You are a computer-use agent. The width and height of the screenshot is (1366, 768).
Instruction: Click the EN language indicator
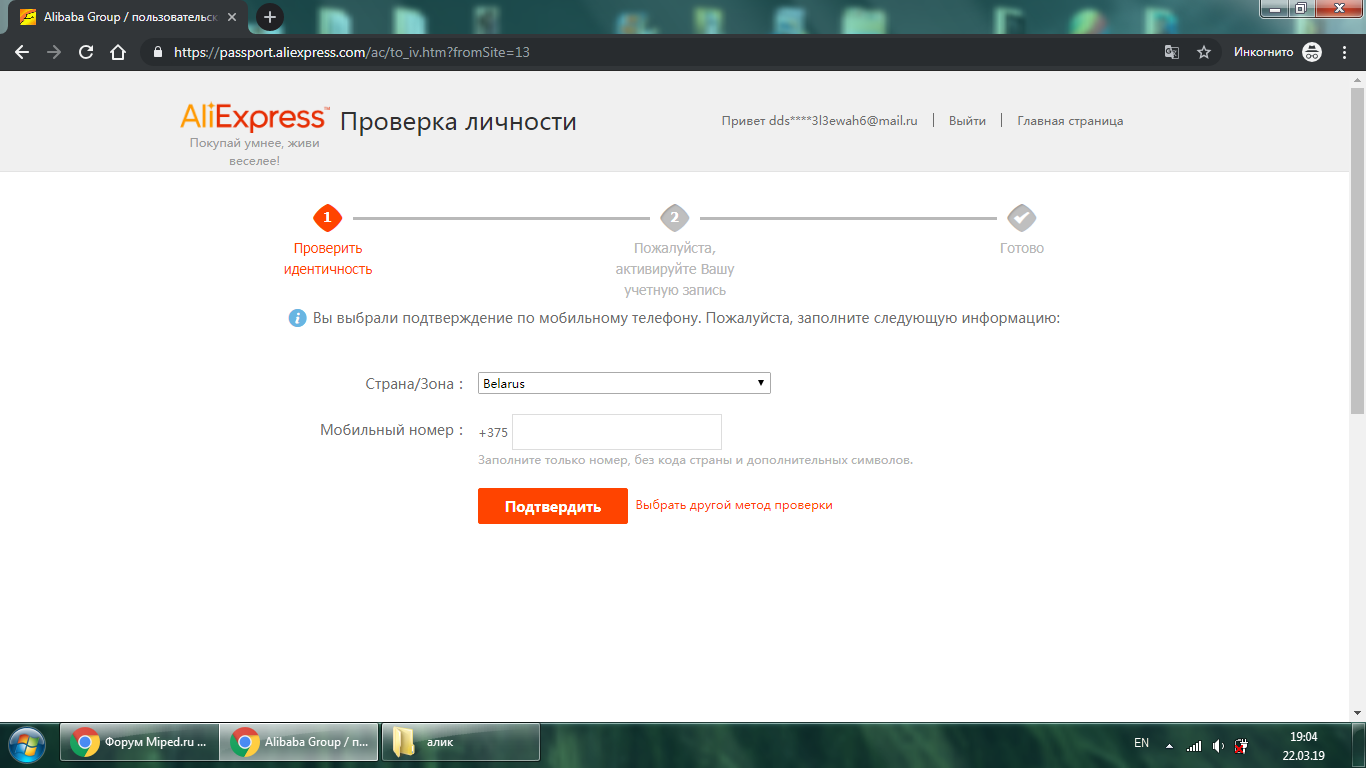[1141, 743]
